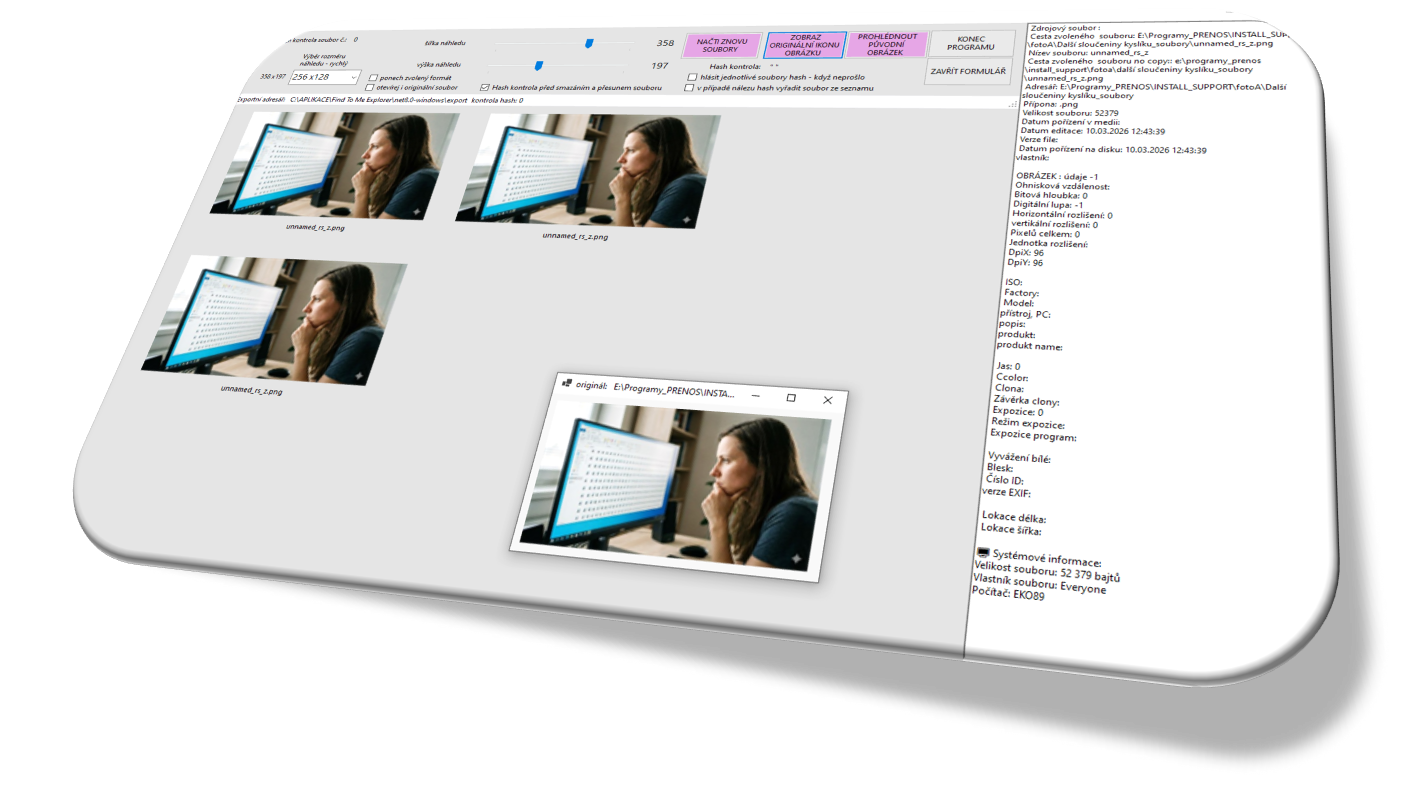The width and height of the screenshot is (1403, 802).
Task: Minimize the originál preview window
Action: pyautogui.click(x=755, y=395)
